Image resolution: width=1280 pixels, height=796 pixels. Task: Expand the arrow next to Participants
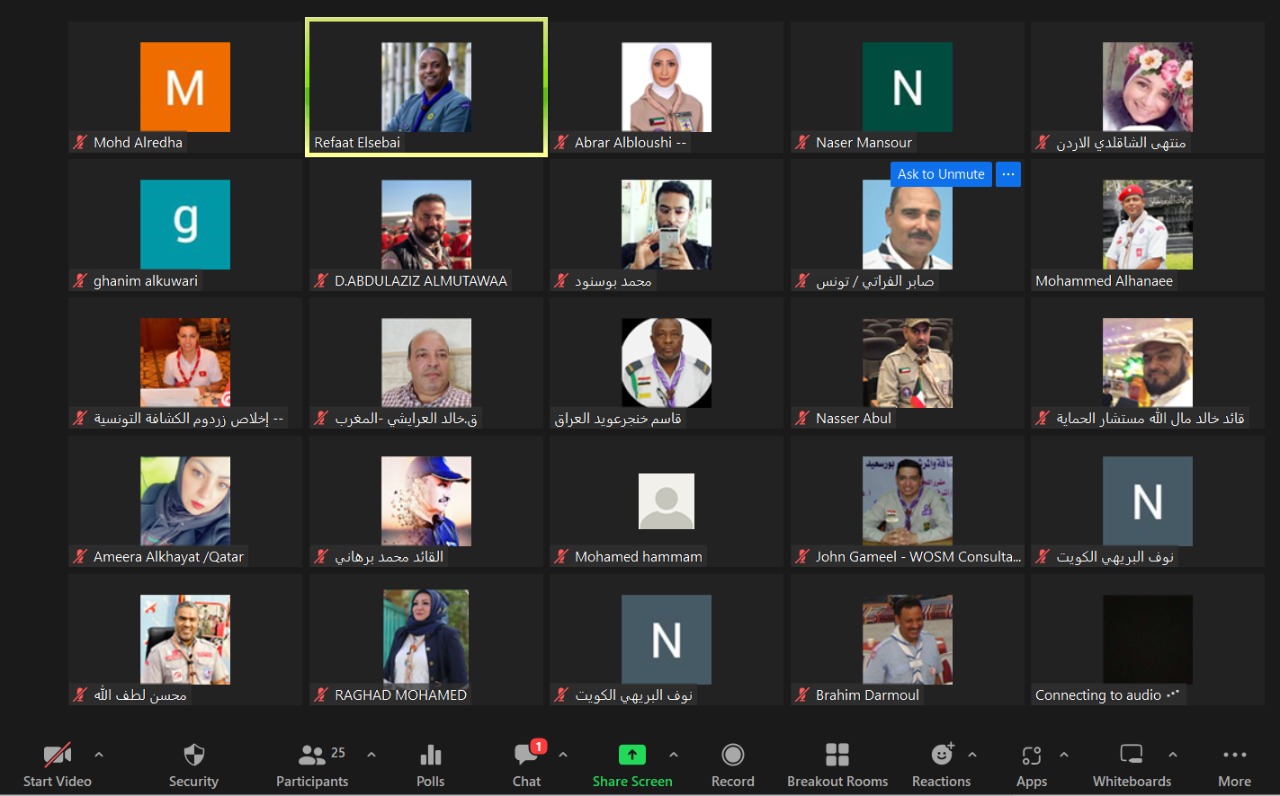tap(371, 755)
